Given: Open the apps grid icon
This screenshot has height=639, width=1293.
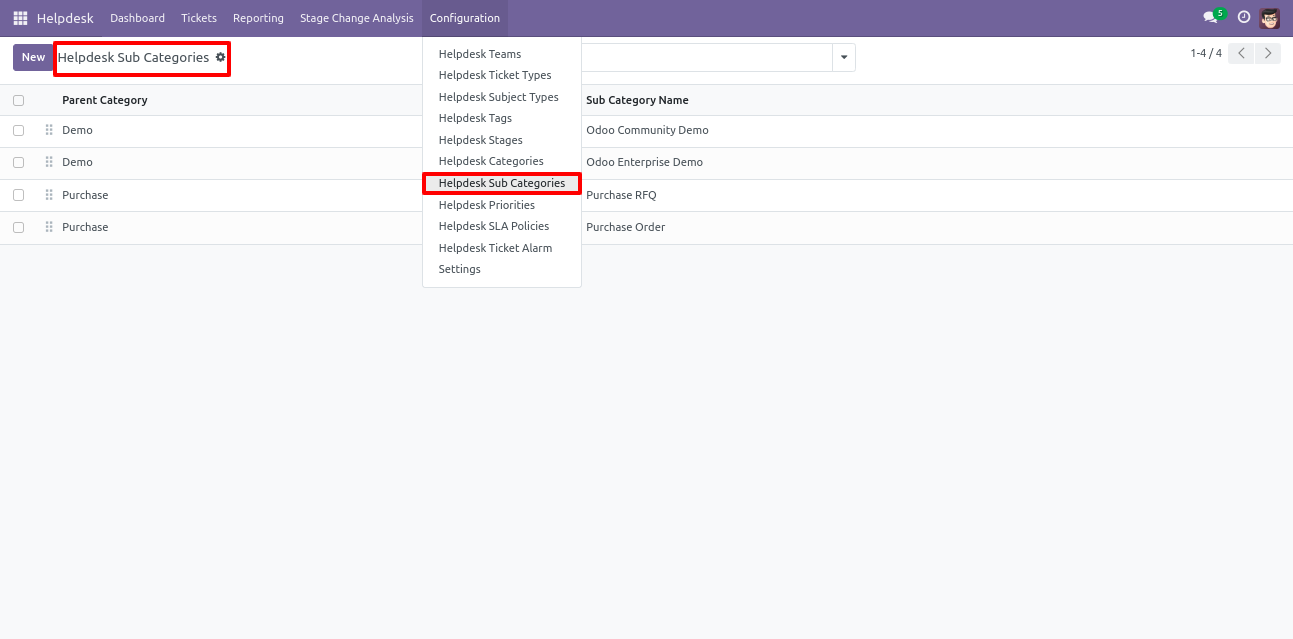Looking at the screenshot, I should [20, 18].
